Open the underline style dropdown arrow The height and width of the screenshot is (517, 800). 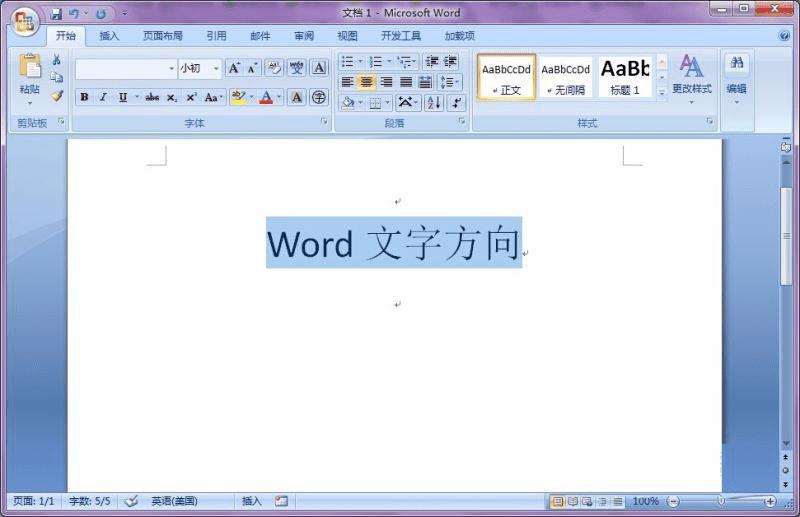pos(137,97)
